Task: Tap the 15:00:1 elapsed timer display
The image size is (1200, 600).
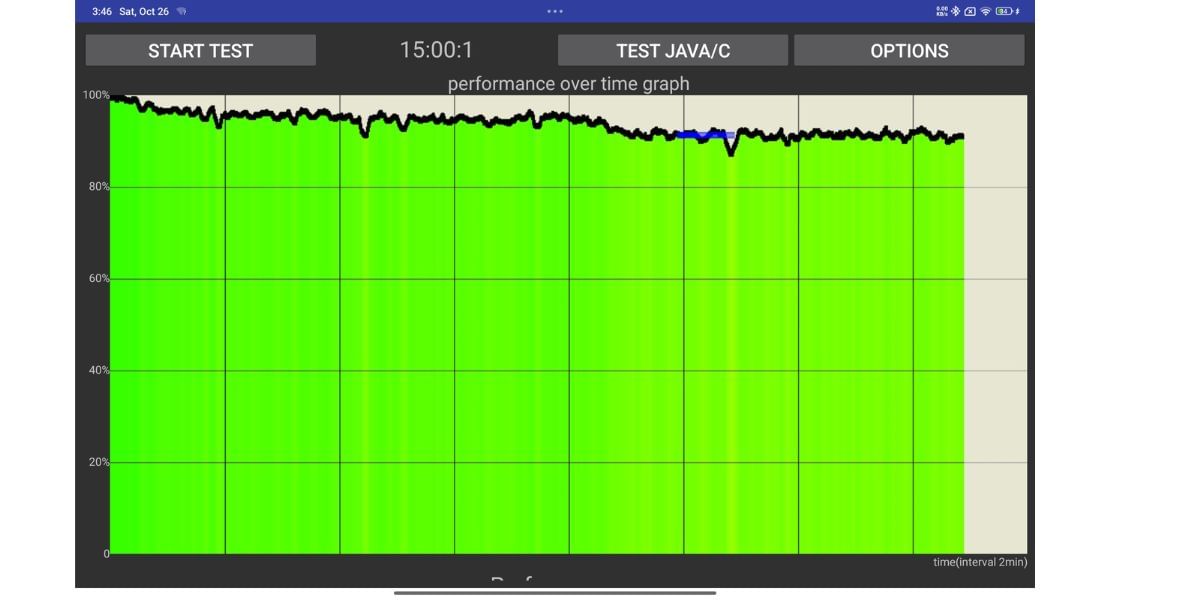Action: [437, 50]
